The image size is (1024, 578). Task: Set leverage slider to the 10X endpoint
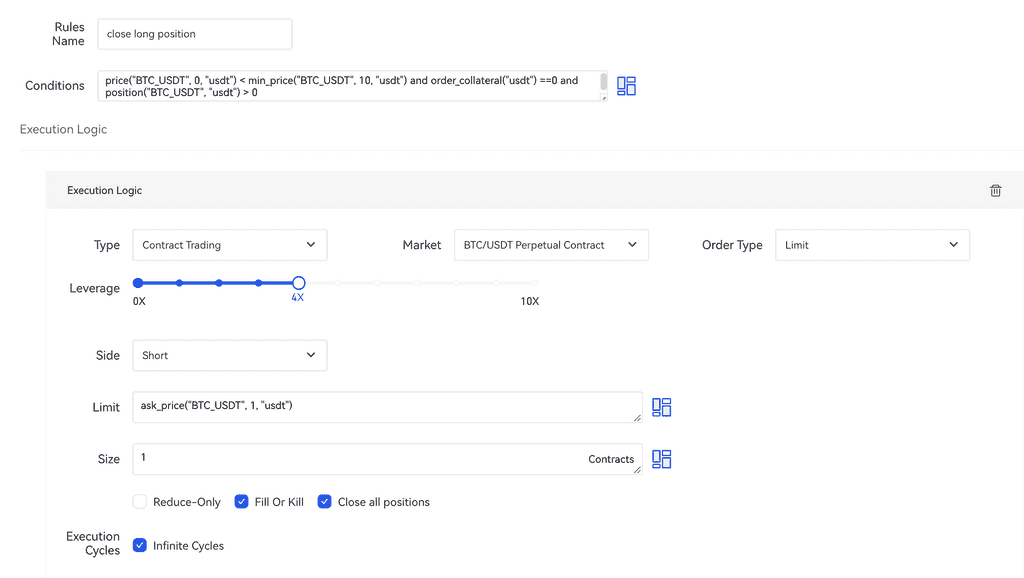click(535, 283)
